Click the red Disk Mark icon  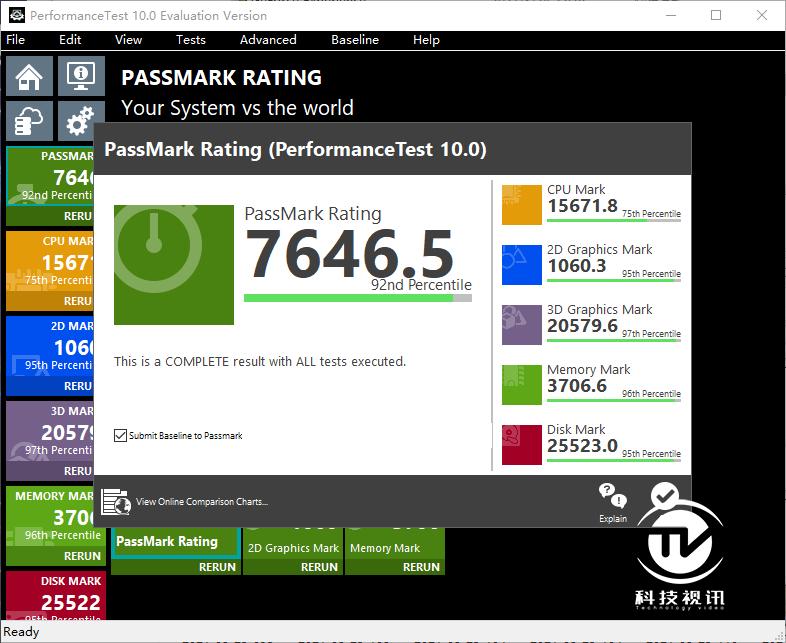522,445
